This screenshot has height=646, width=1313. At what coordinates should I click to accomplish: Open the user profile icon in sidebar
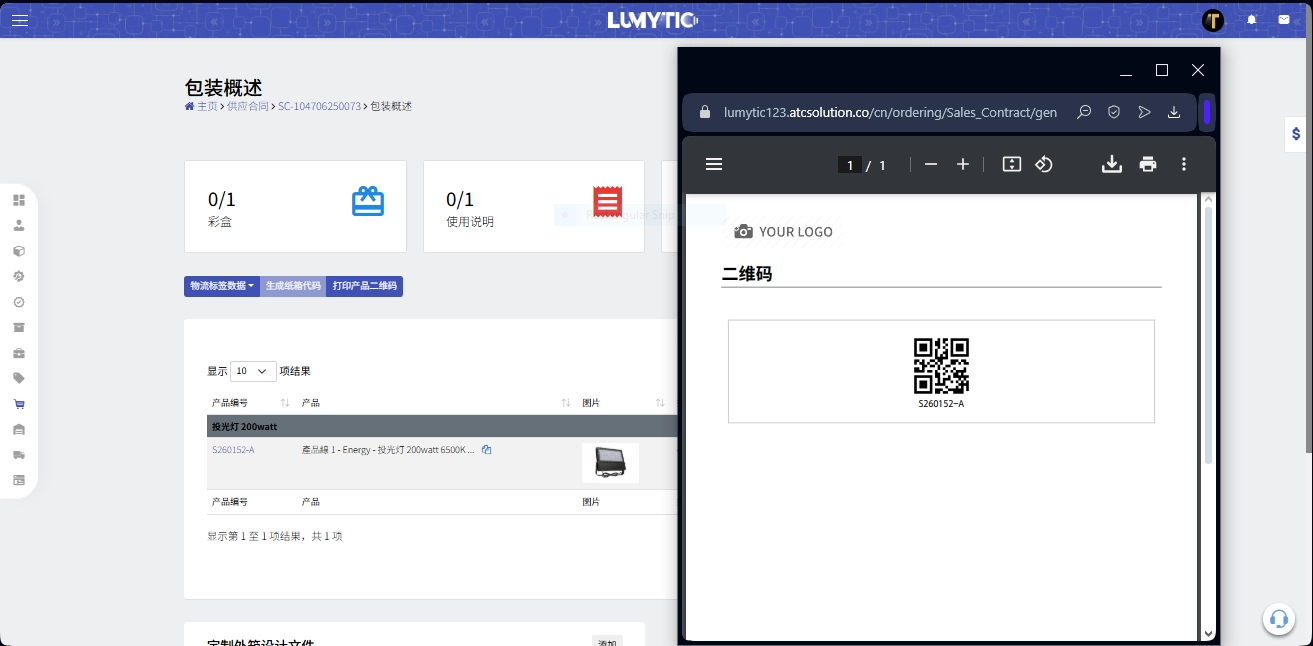(19, 225)
